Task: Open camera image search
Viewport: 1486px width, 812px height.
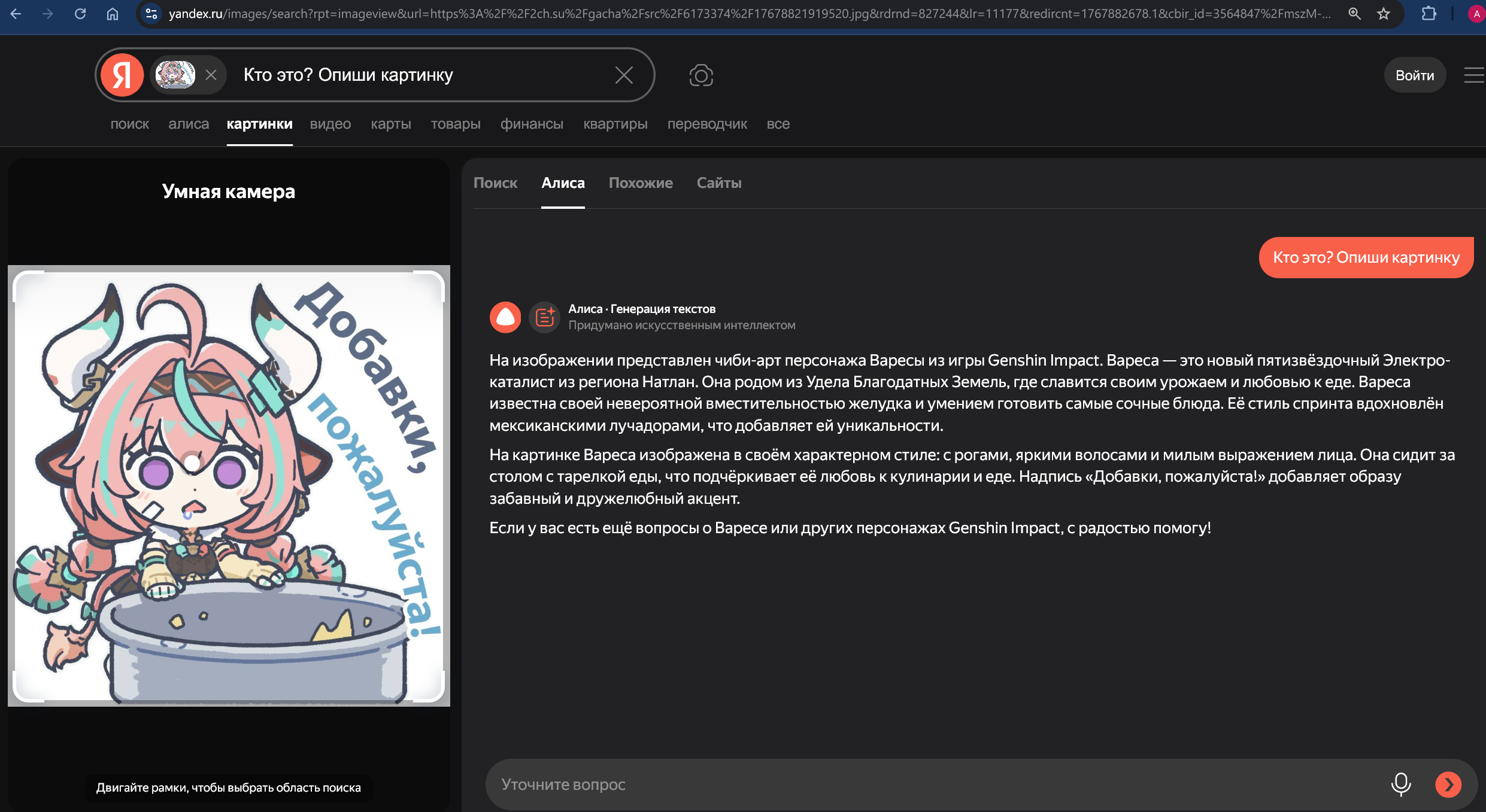Action: pyautogui.click(x=700, y=75)
